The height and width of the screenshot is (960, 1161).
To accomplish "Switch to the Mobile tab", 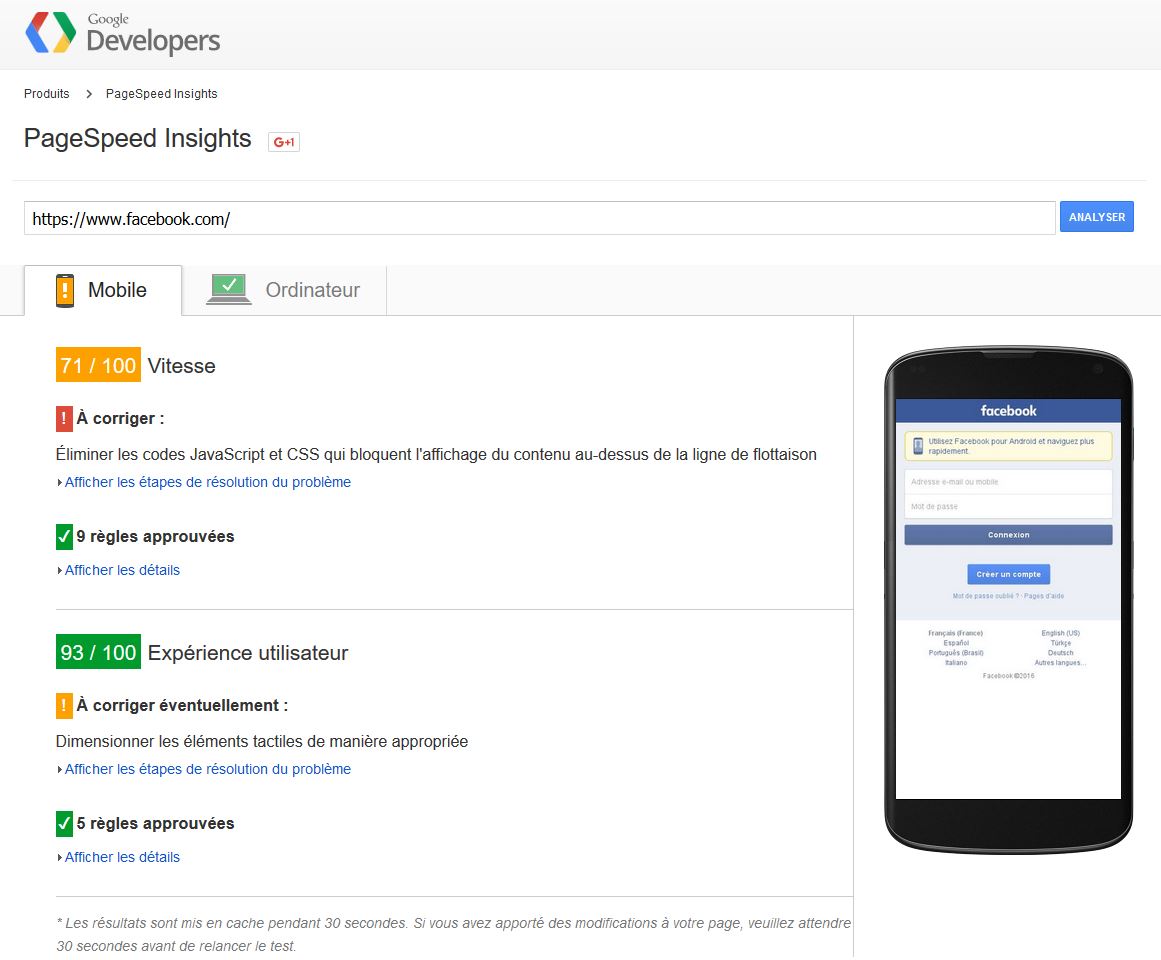I will click(x=103, y=290).
